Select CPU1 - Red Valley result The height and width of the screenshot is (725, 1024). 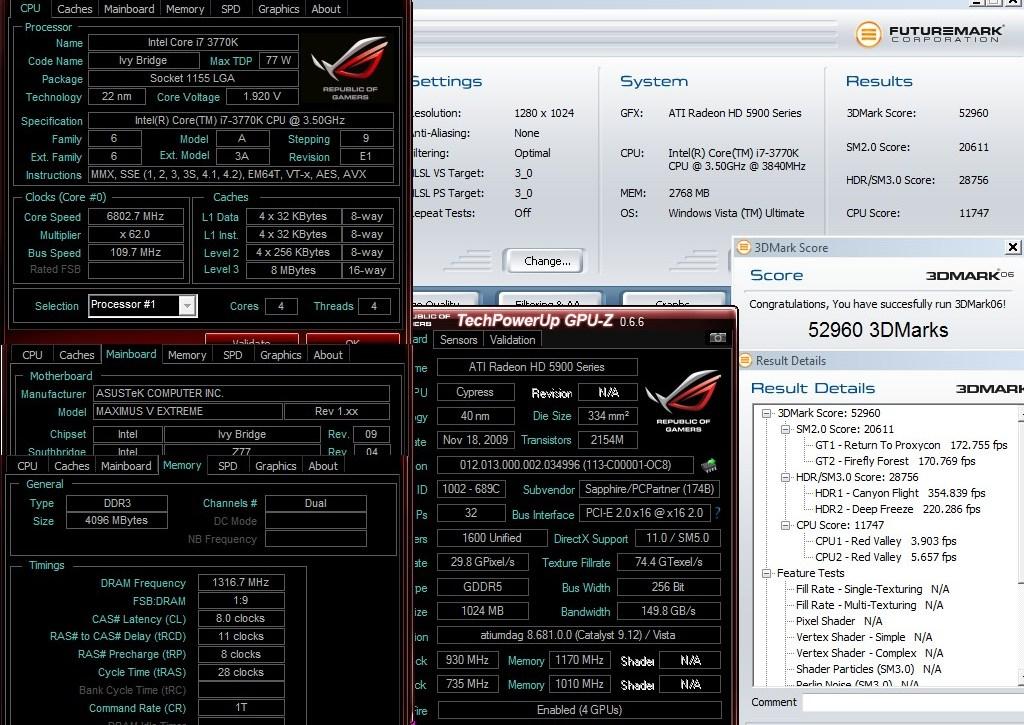[x=886, y=541]
